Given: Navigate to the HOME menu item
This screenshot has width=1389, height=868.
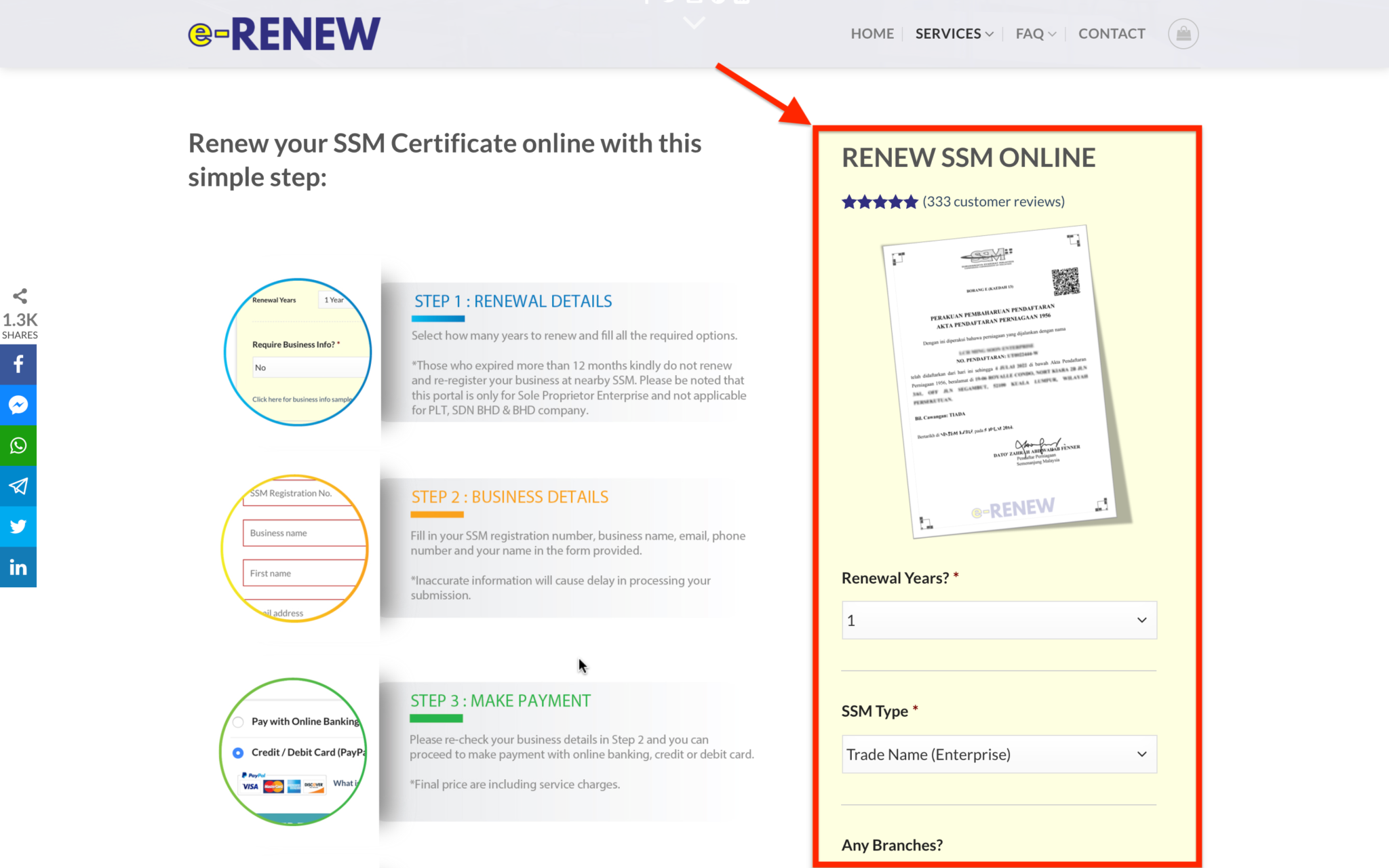Looking at the screenshot, I should point(872,33).
